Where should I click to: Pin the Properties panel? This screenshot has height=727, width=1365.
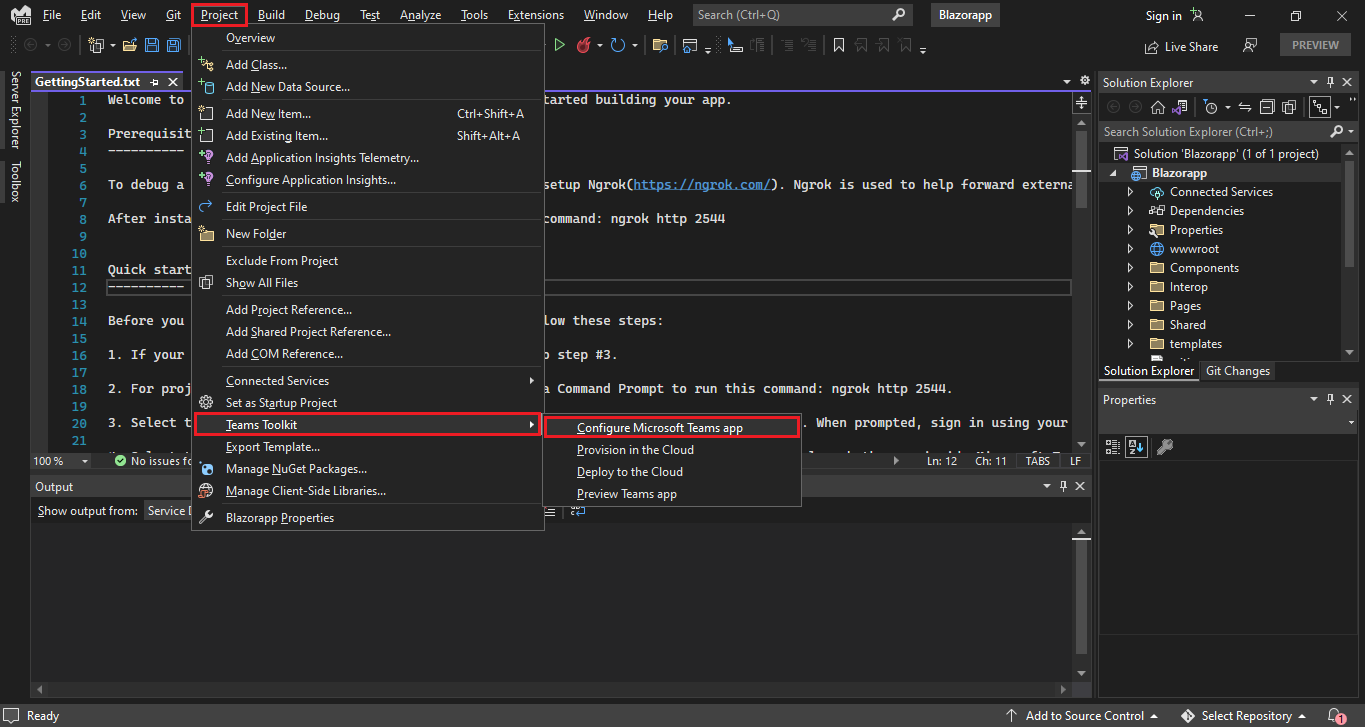click(x=1331, y=399)
